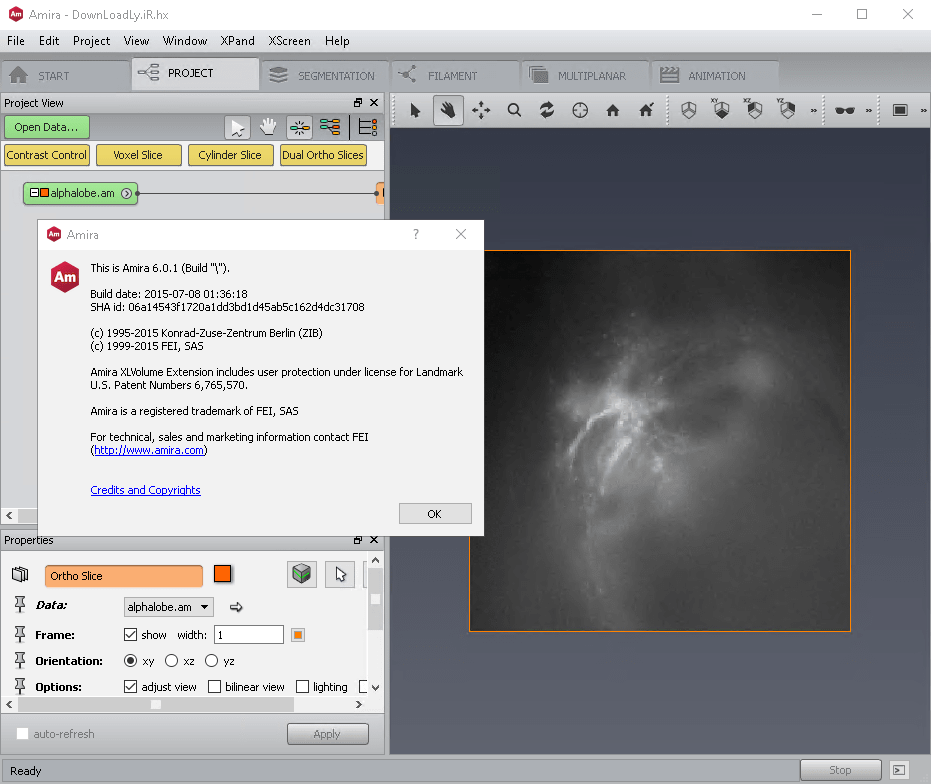931x784 pixels.
Task: Click the Seek crosshair target icon
Action: click(580, 110)
